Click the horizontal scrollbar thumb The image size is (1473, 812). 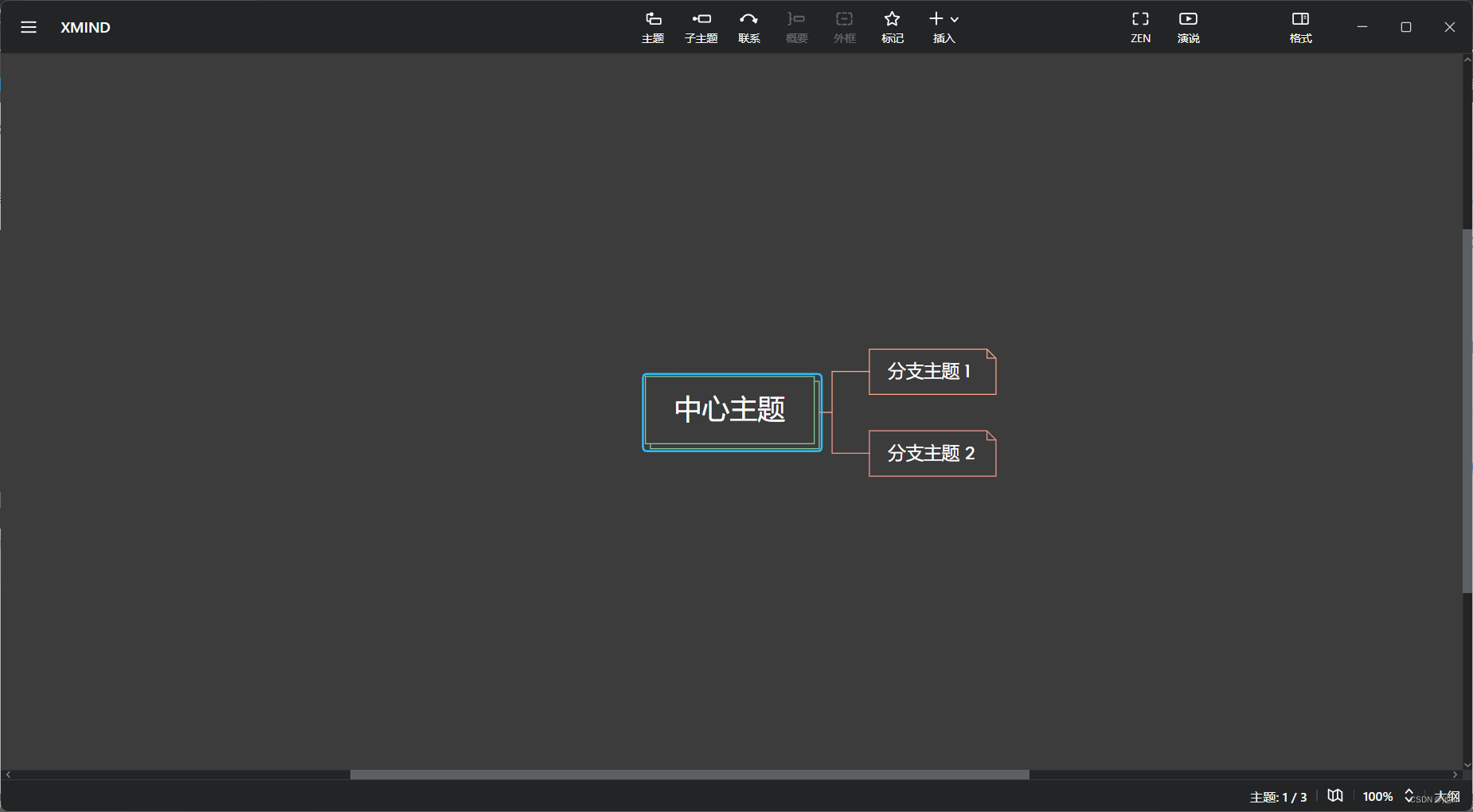pyautogui.click(x=690, y=775)
